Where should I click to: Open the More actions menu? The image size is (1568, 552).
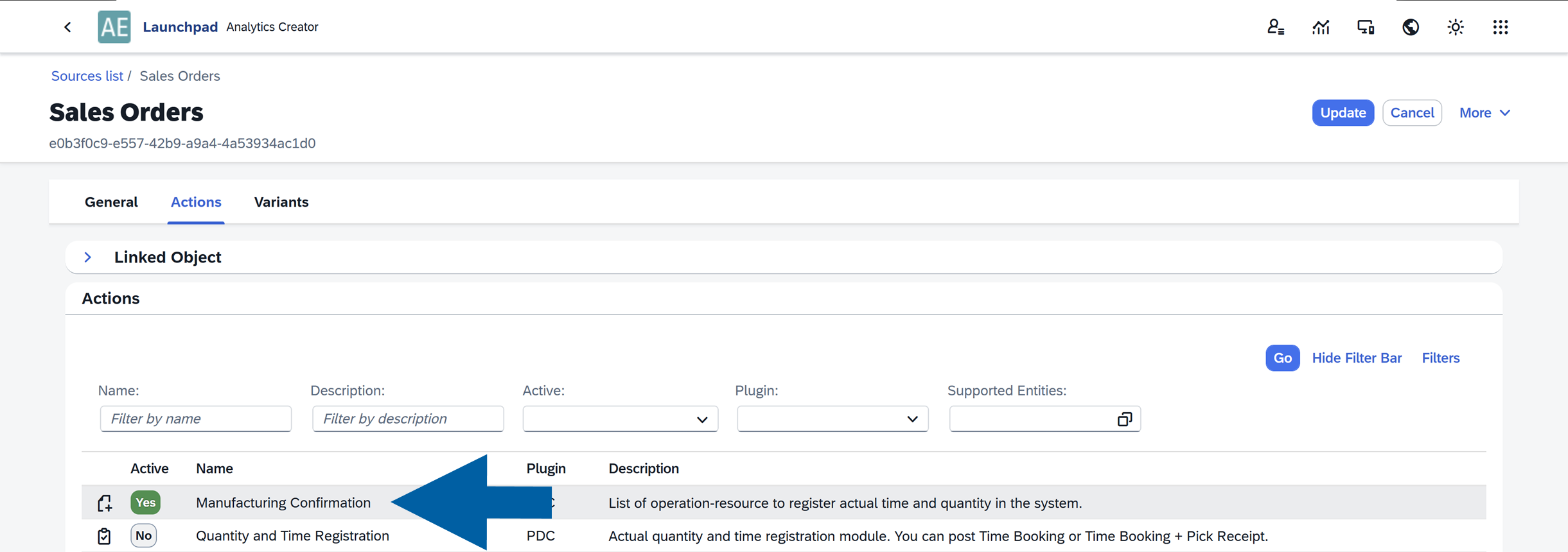coord(1484,113)
